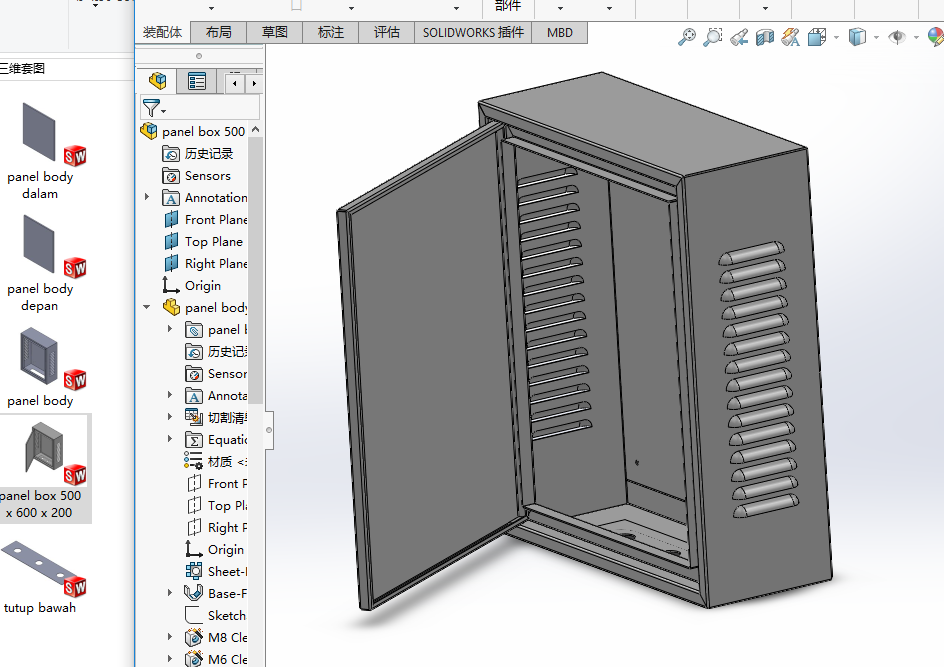Open the Display Style dropdown arrow

[876, 38]
